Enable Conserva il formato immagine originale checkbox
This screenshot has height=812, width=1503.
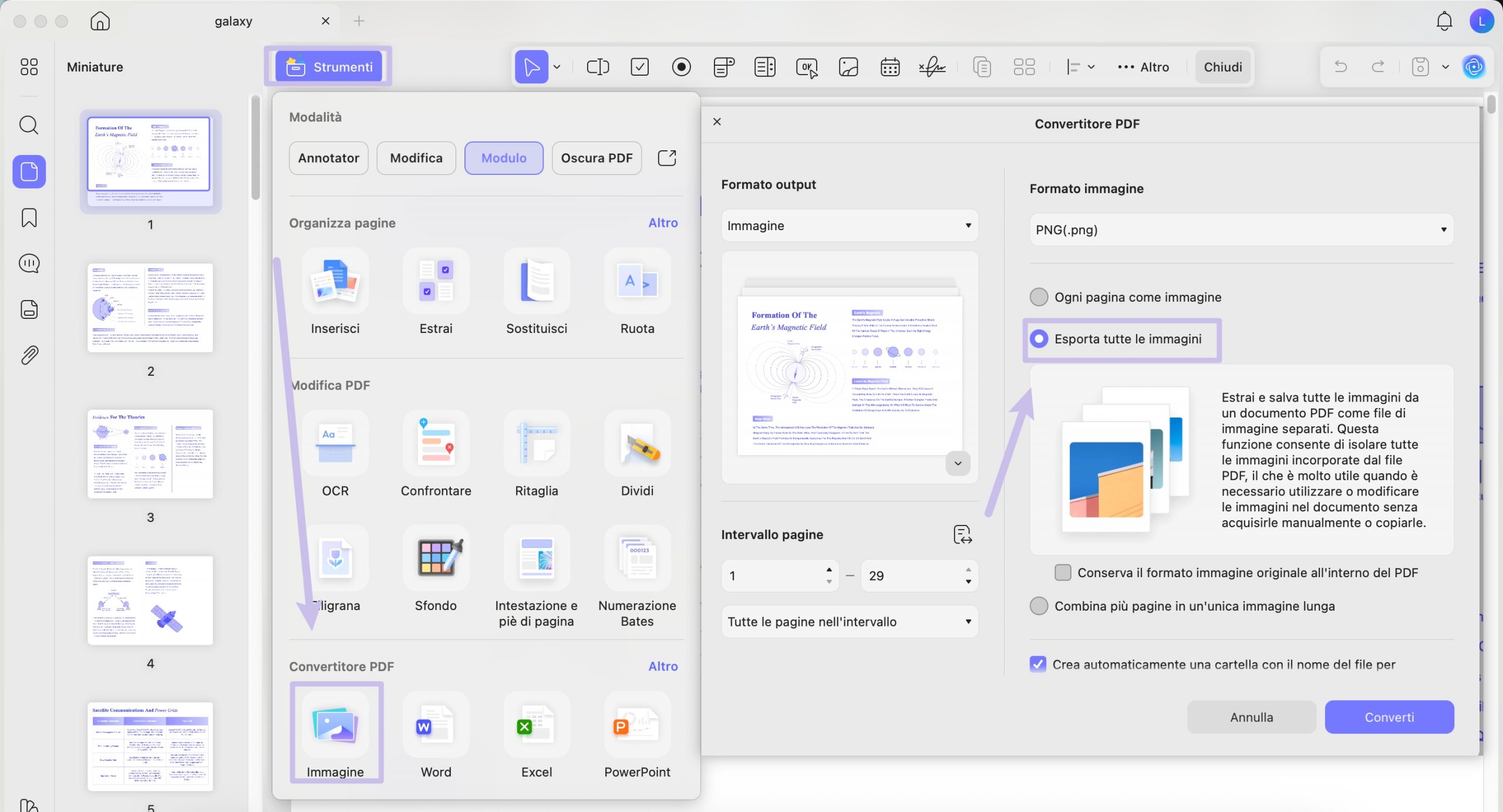pyautogui.click(x=1063, y=572)
